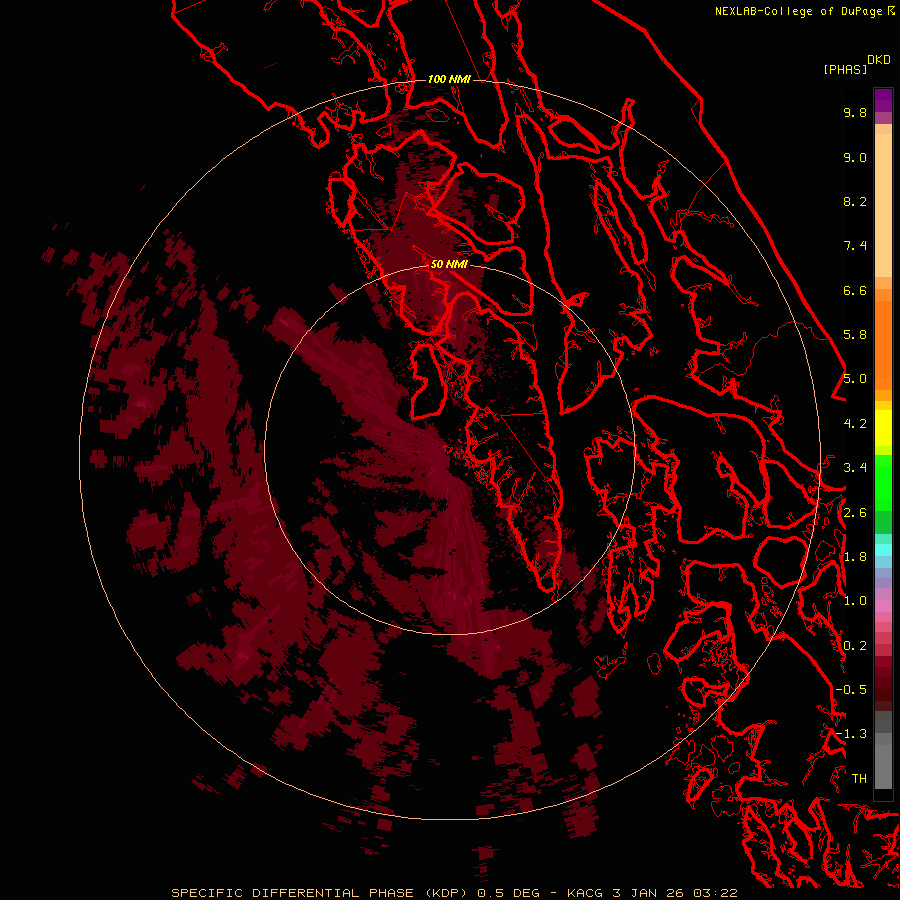Screen dimensions: 900x900
Task: Click the 9.0 value on the color scale
Action: 855,157
